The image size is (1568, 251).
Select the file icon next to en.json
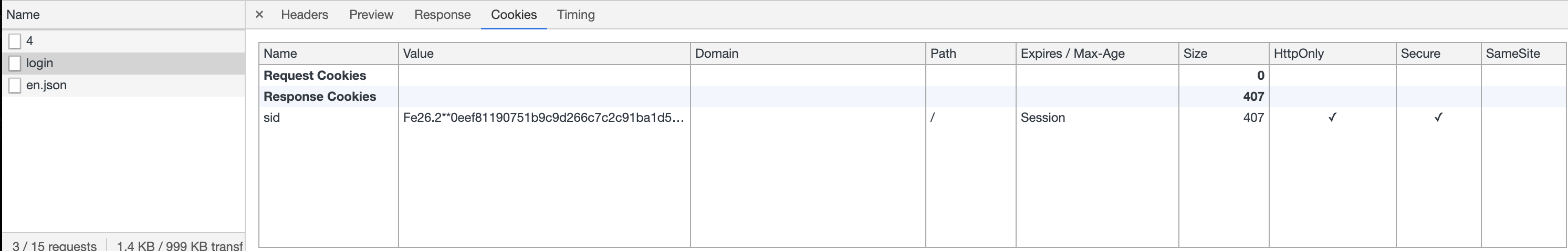15,85
